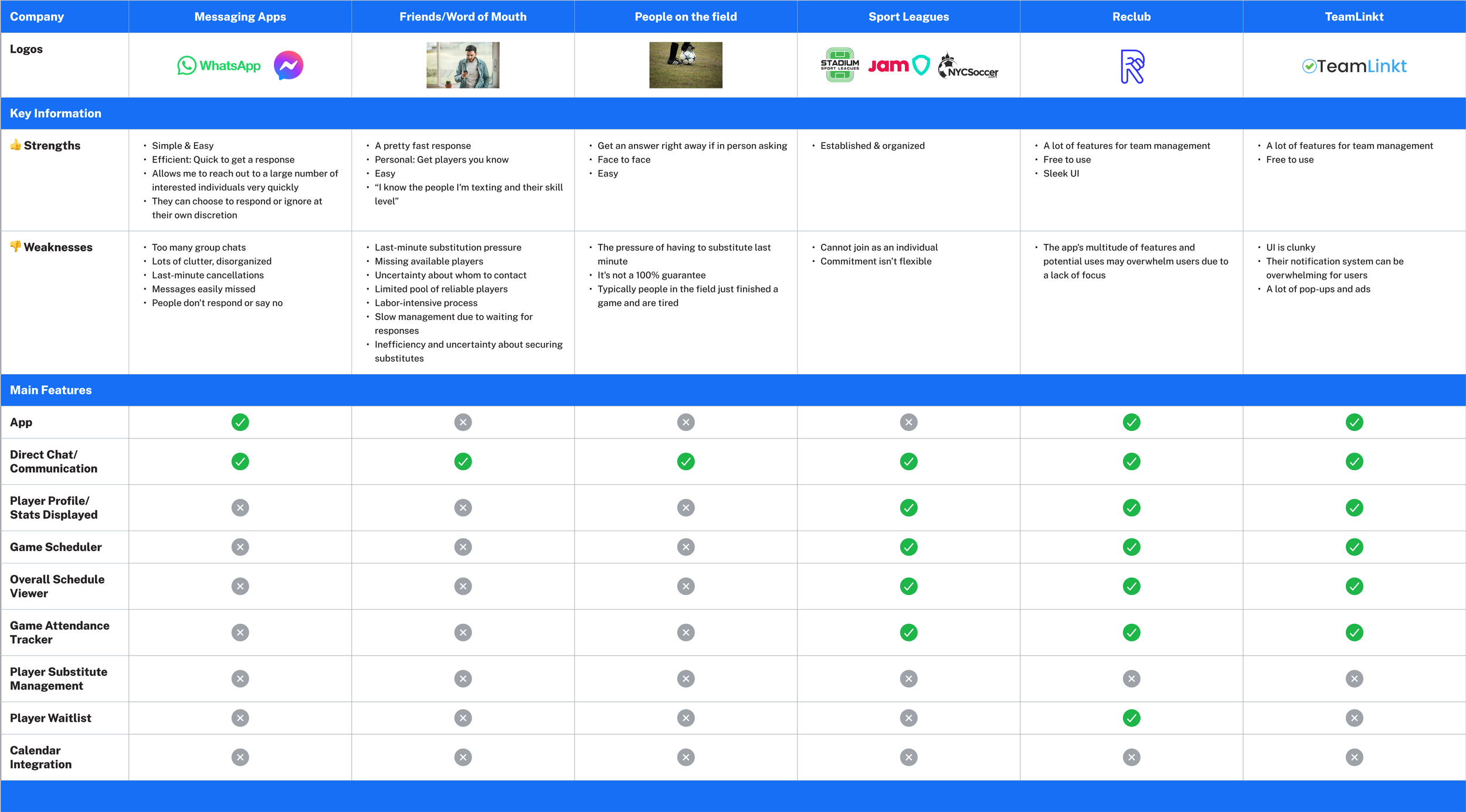
Task: Click the Reclub R logo
Action: (x=1132, y=66)
